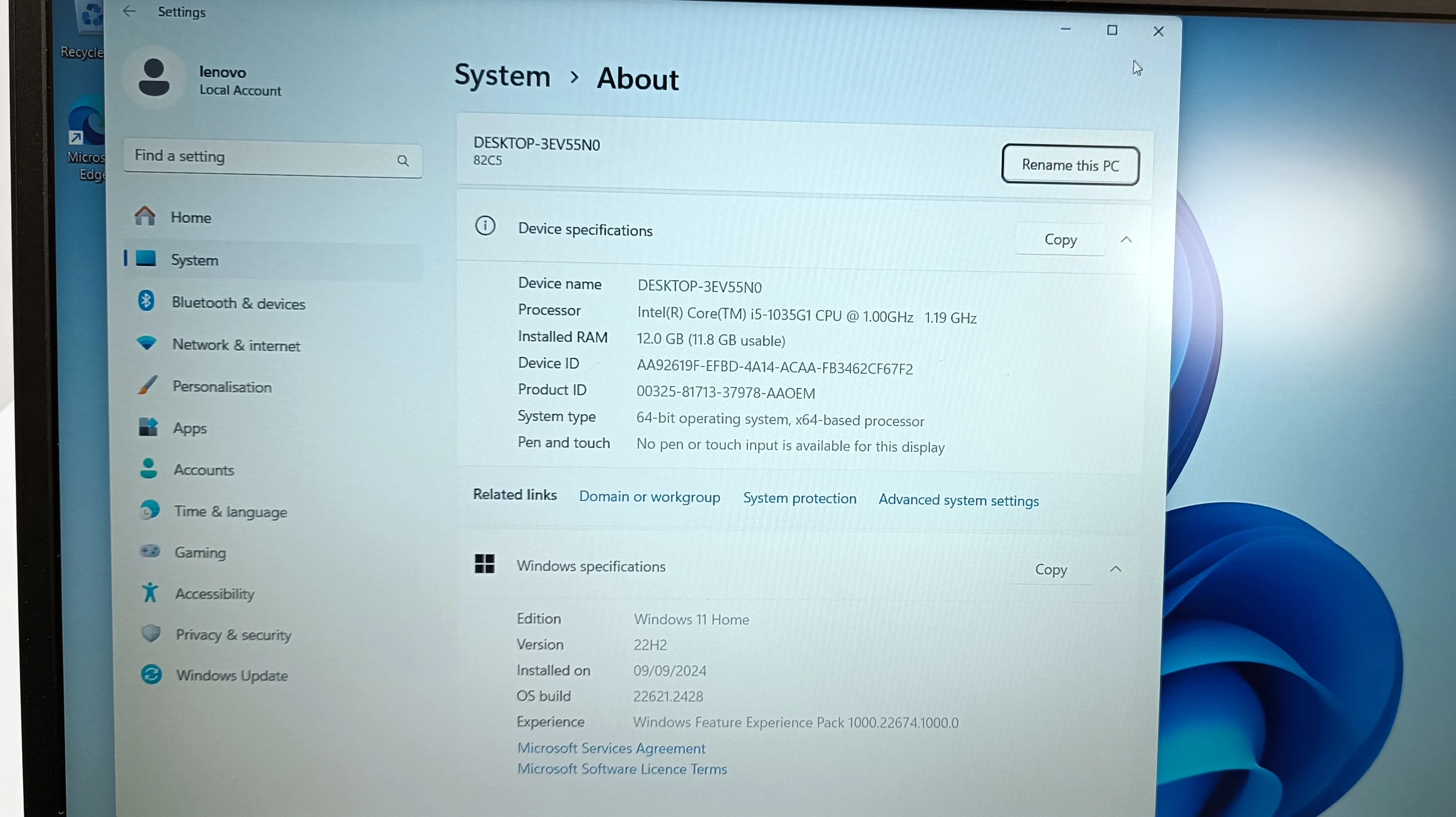Click the Experience value Windows Feature Experience Pack
Viewport: 1456px width, 817px height.
pos(796,722)
